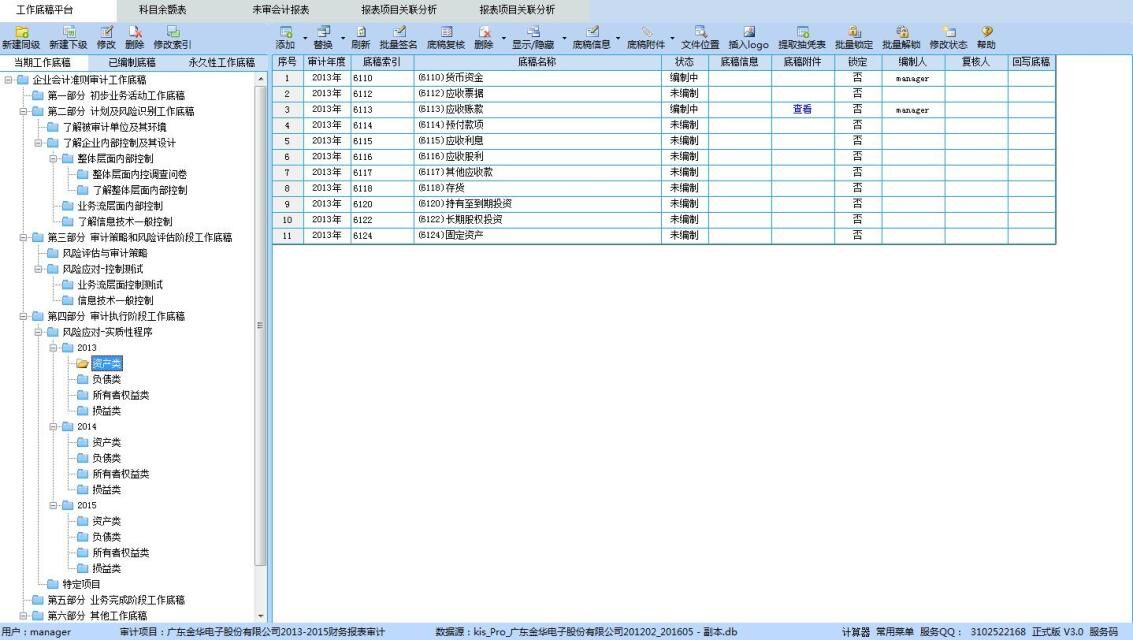Image resolution: width=1133 pixels, height=640 pixels.
Task: Select 负债类 folder under 2013
Action: click(x=106, y=379)
